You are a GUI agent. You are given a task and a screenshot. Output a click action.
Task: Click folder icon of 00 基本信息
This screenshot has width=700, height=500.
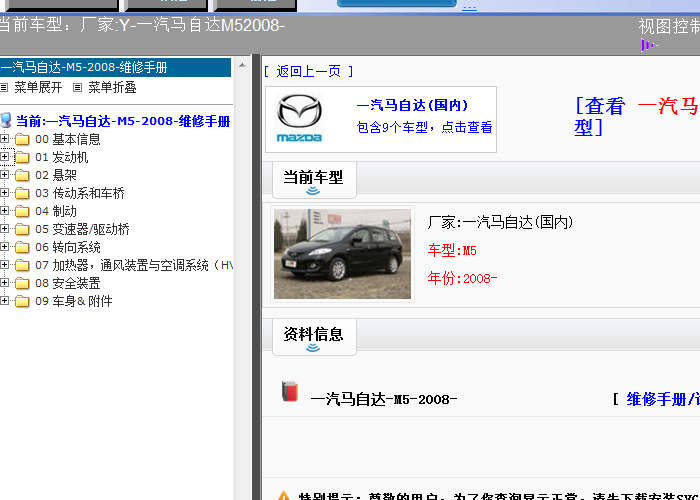click(x=22, y=139)
